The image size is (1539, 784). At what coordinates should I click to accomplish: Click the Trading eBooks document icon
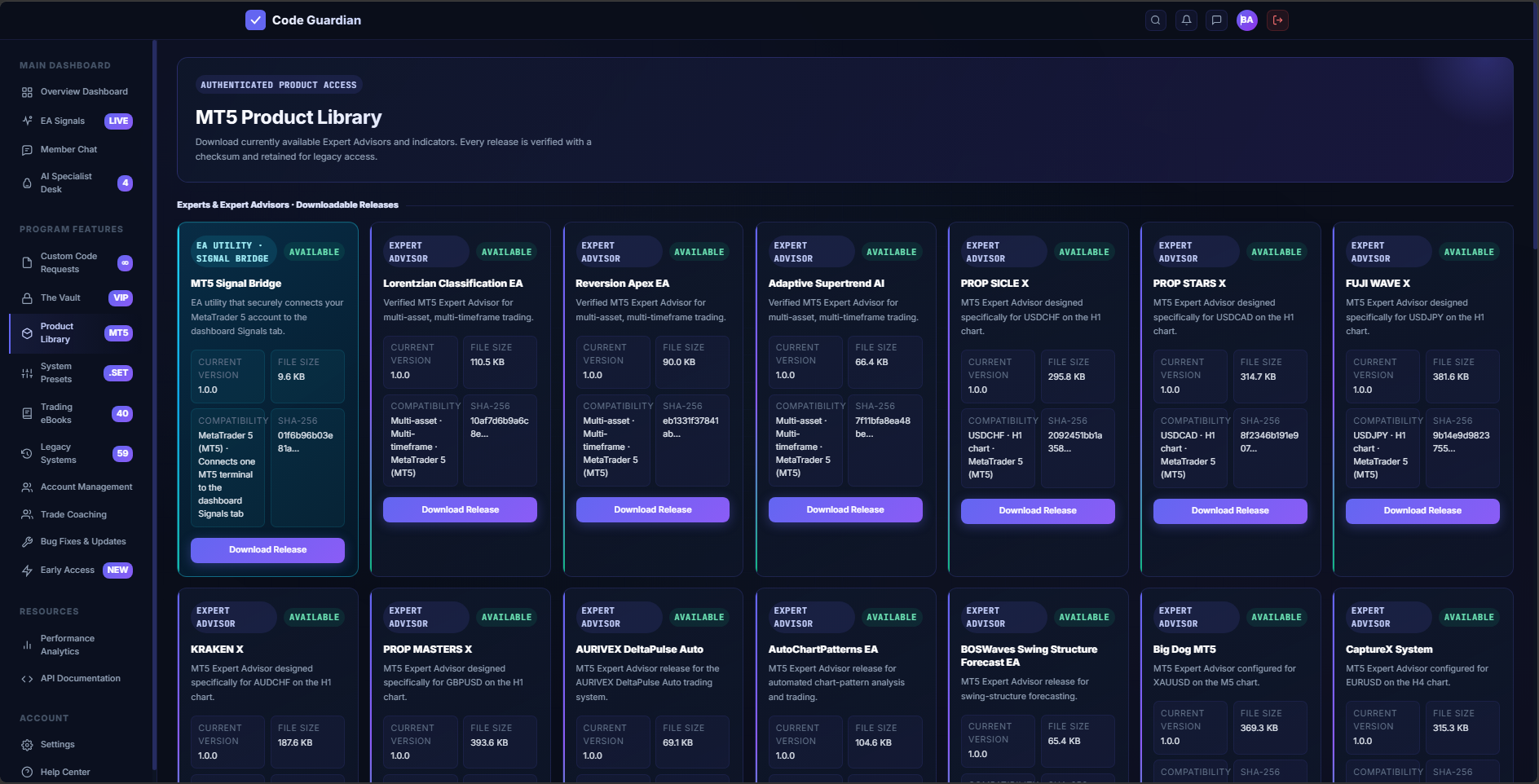tap(27, 414)
